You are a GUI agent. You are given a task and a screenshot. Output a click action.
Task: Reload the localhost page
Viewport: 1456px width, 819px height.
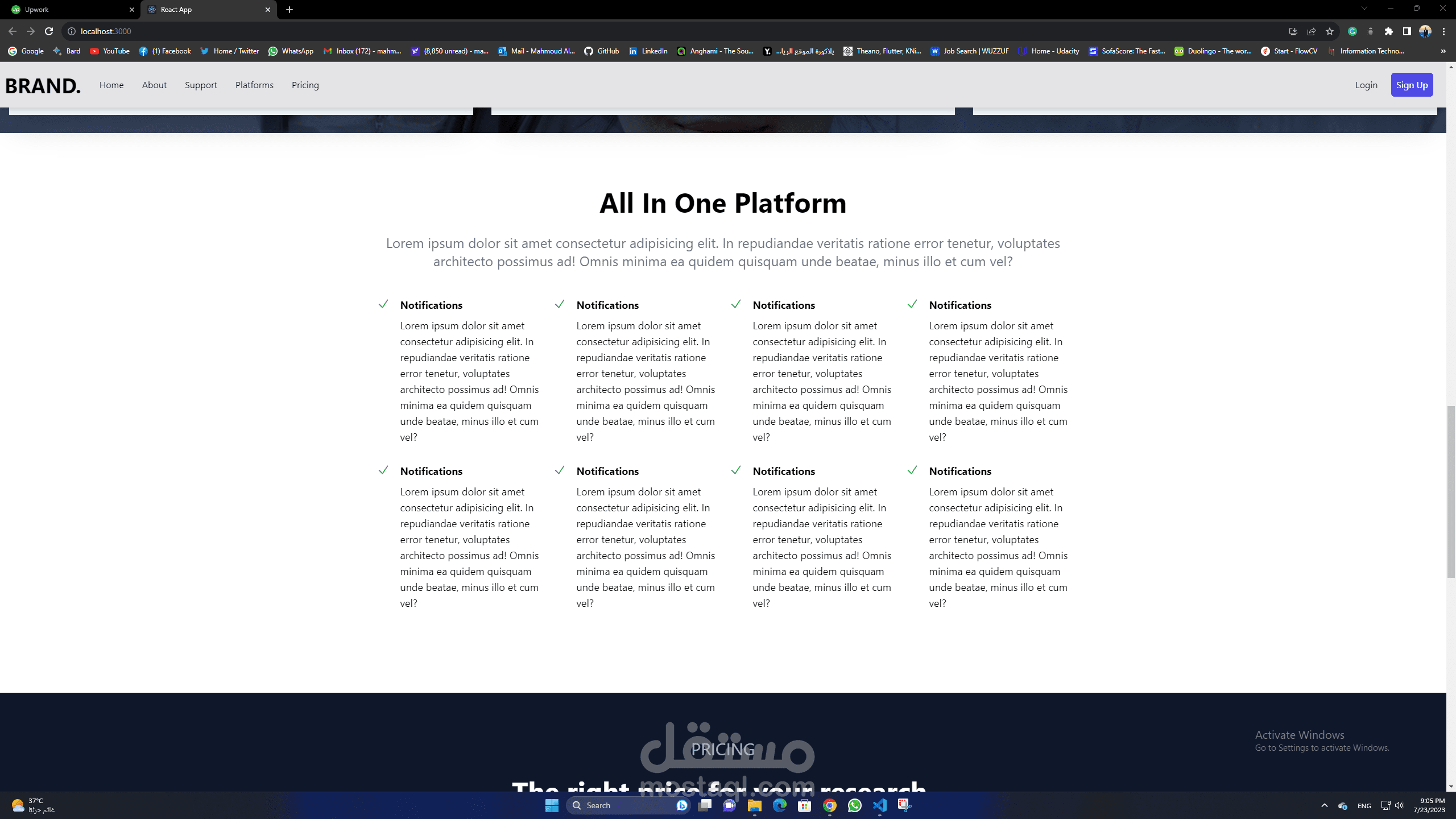coord(49,31)
